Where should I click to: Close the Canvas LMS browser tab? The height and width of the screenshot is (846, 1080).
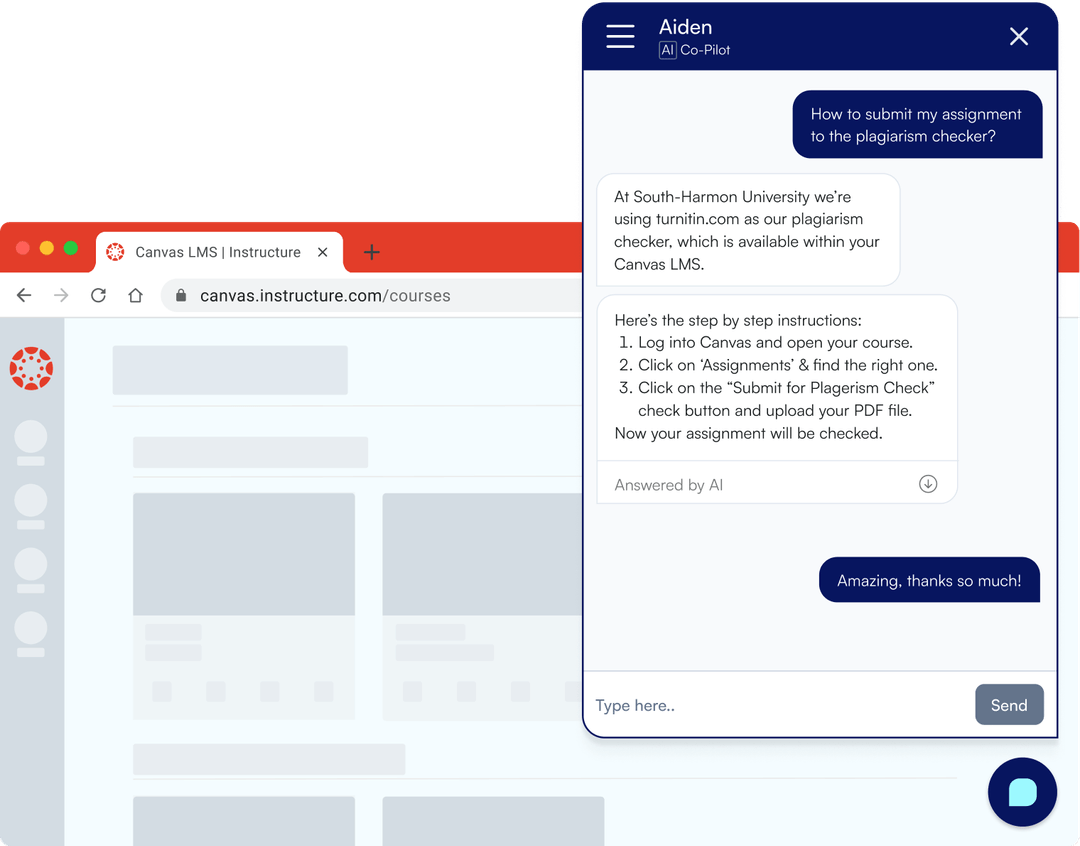[x=322, y=252]
